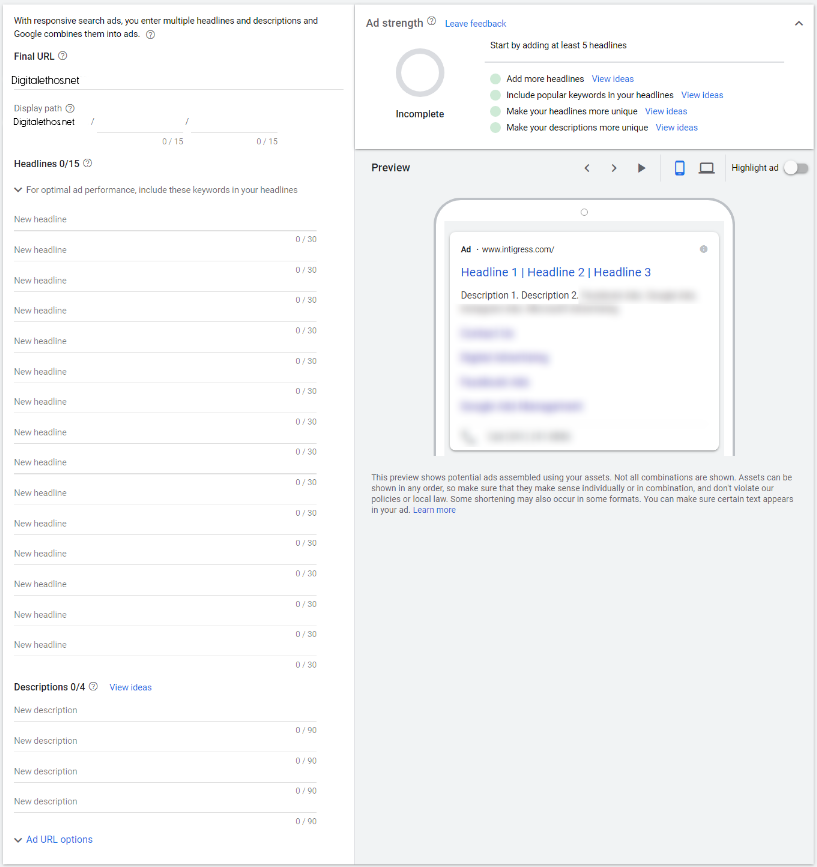The height and width of the screenshot is (867, 817).
Task: Collapse the optimal ad performance keywords tip
Action: [x=17, y=189]
